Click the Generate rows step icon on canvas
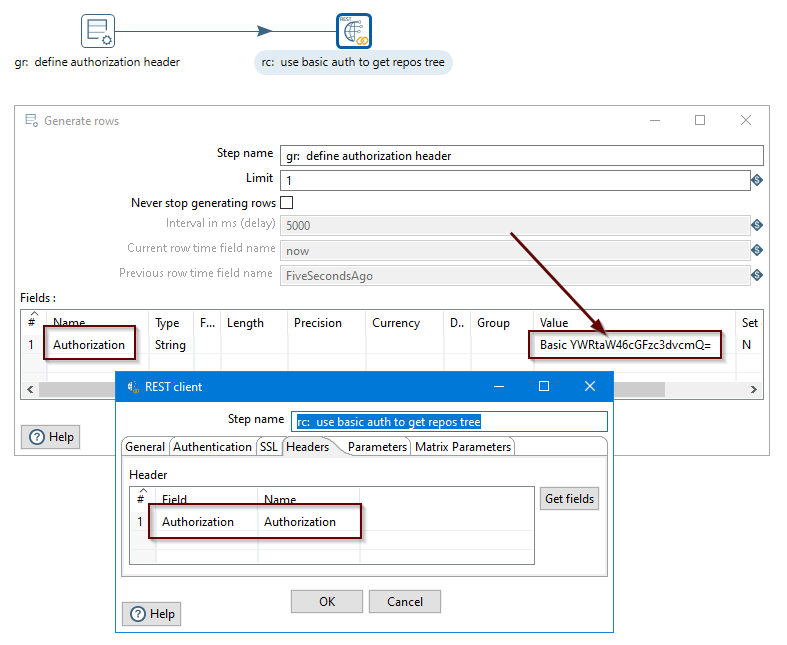The width and height of the screenshot is (787, 645). pos(97,31)
